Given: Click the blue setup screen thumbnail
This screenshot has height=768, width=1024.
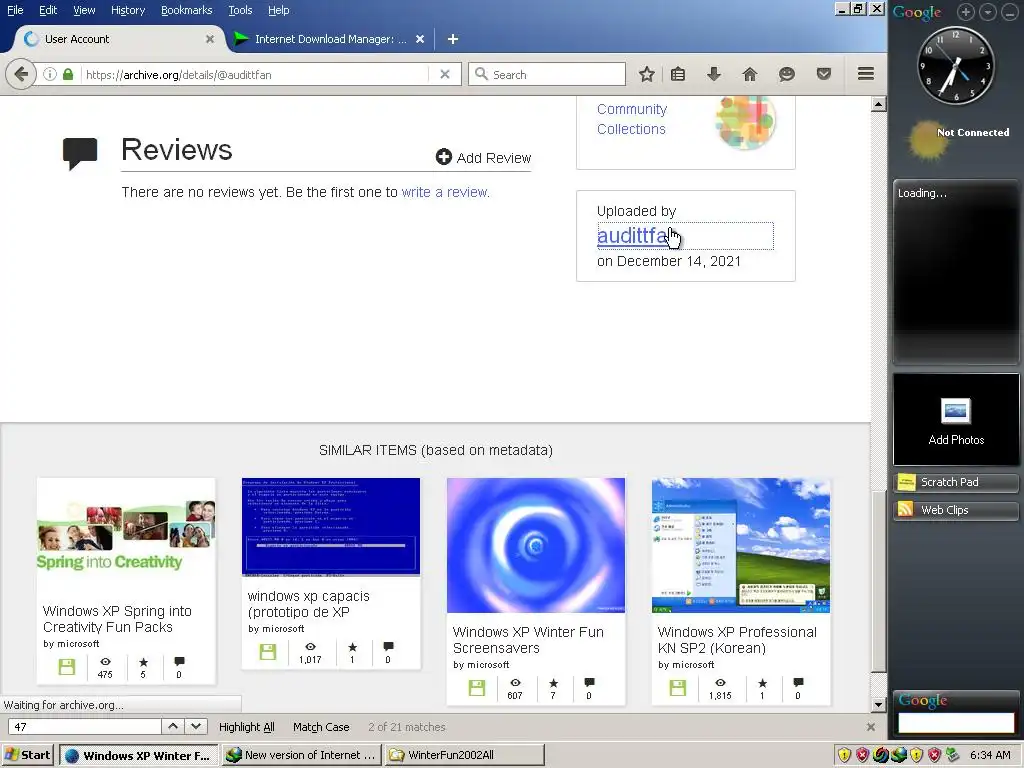Looking at the screenshot, I should (331, 528).
